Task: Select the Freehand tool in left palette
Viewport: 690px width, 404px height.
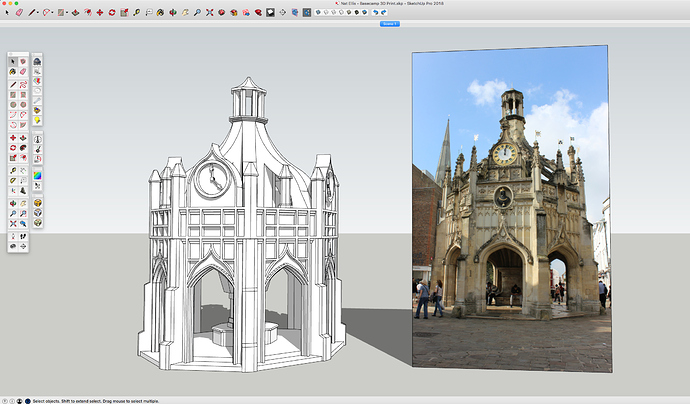Action: (x=24, y=84)
